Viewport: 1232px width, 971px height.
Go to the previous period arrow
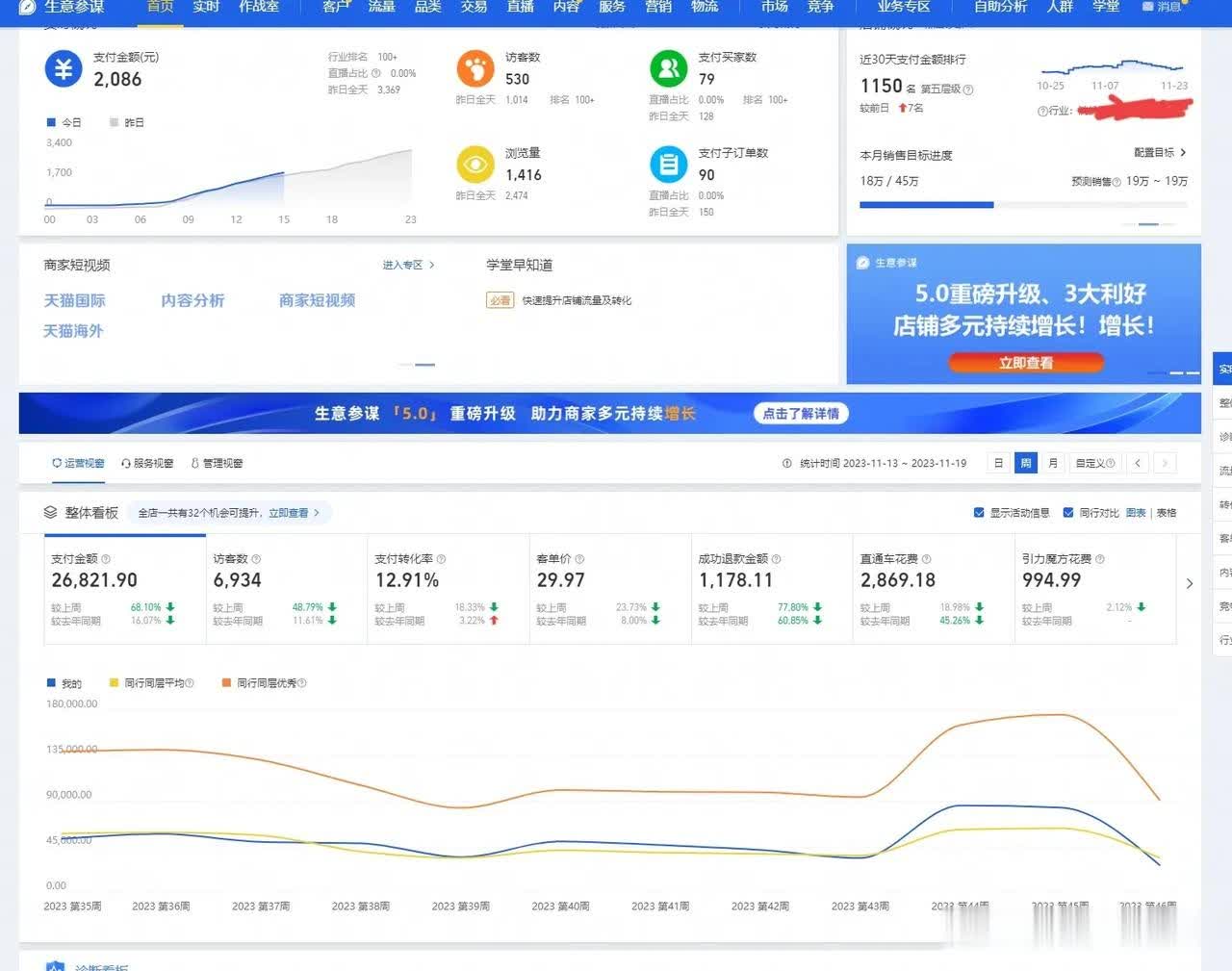tap(1138, 463)
